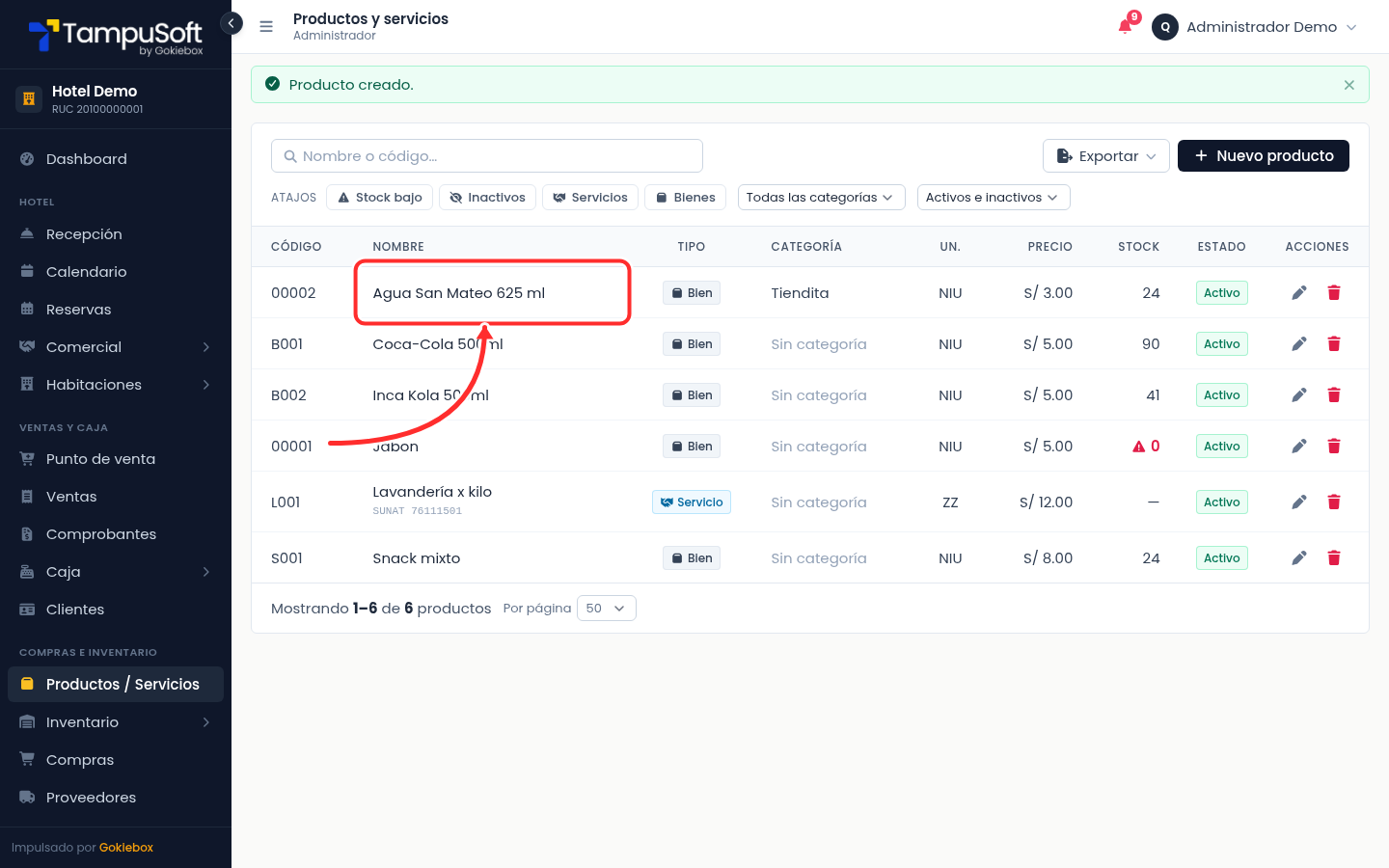Open Comprobantes in the sidebar

pos(116,534)
